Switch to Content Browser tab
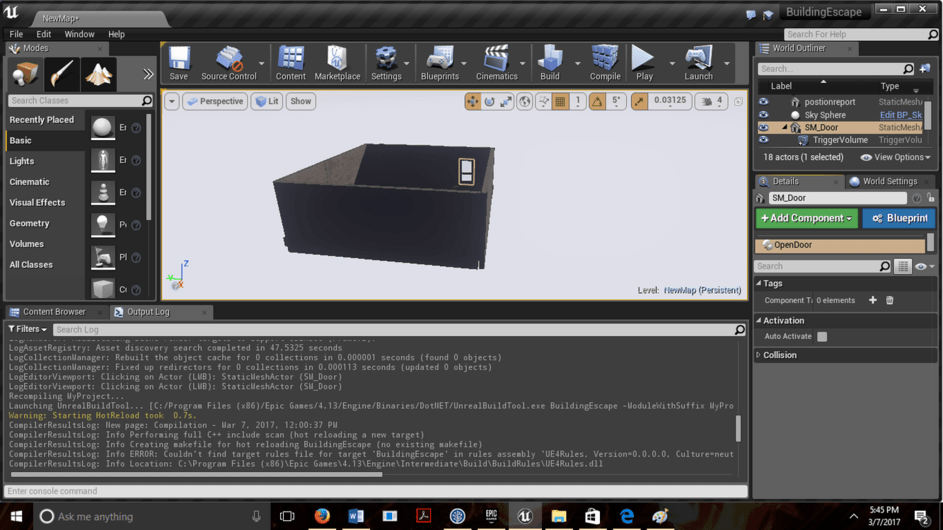 click(x=54, y=312)
